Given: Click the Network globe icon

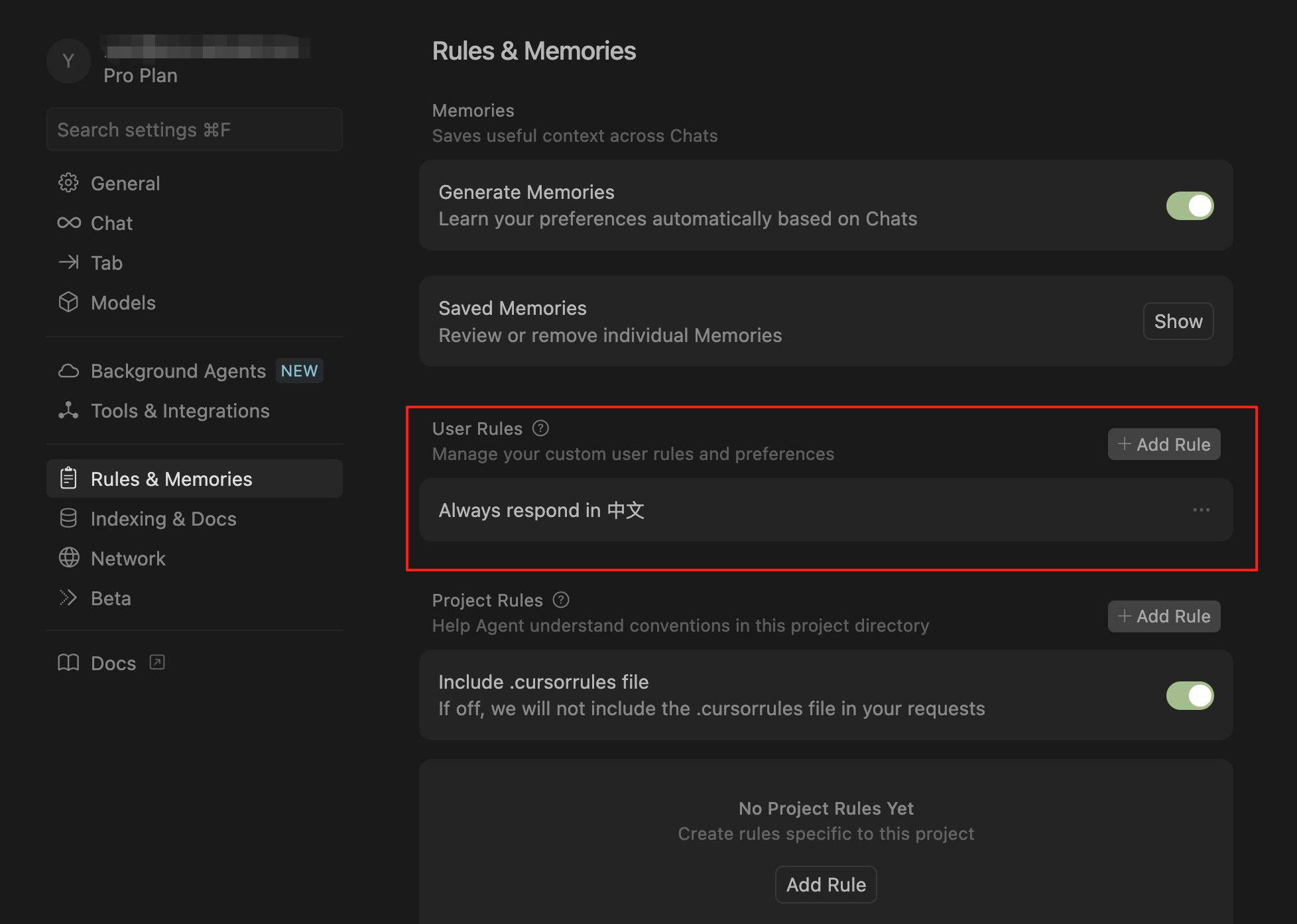Looking at the screenshot, I should [x=68, y=558].
